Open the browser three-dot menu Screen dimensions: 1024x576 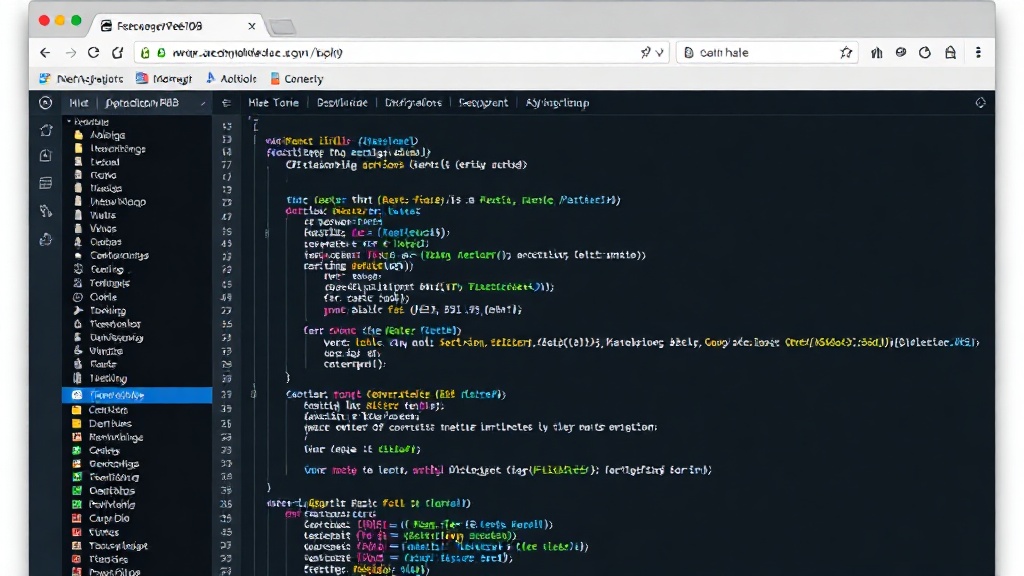(x=978, y=53)
